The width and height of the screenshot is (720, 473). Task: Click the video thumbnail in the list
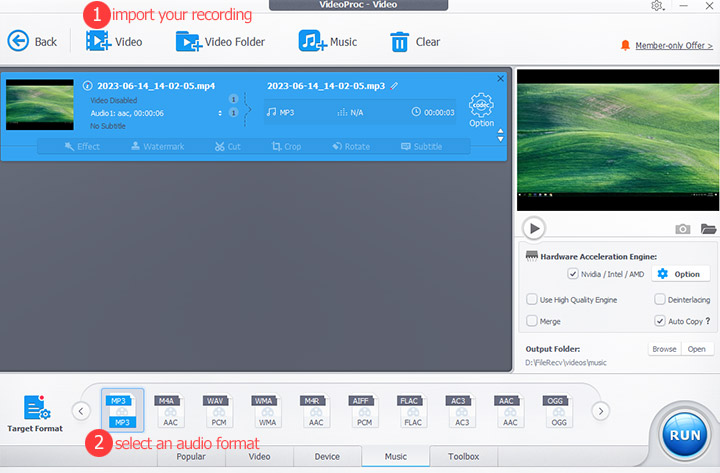(40, 105)
